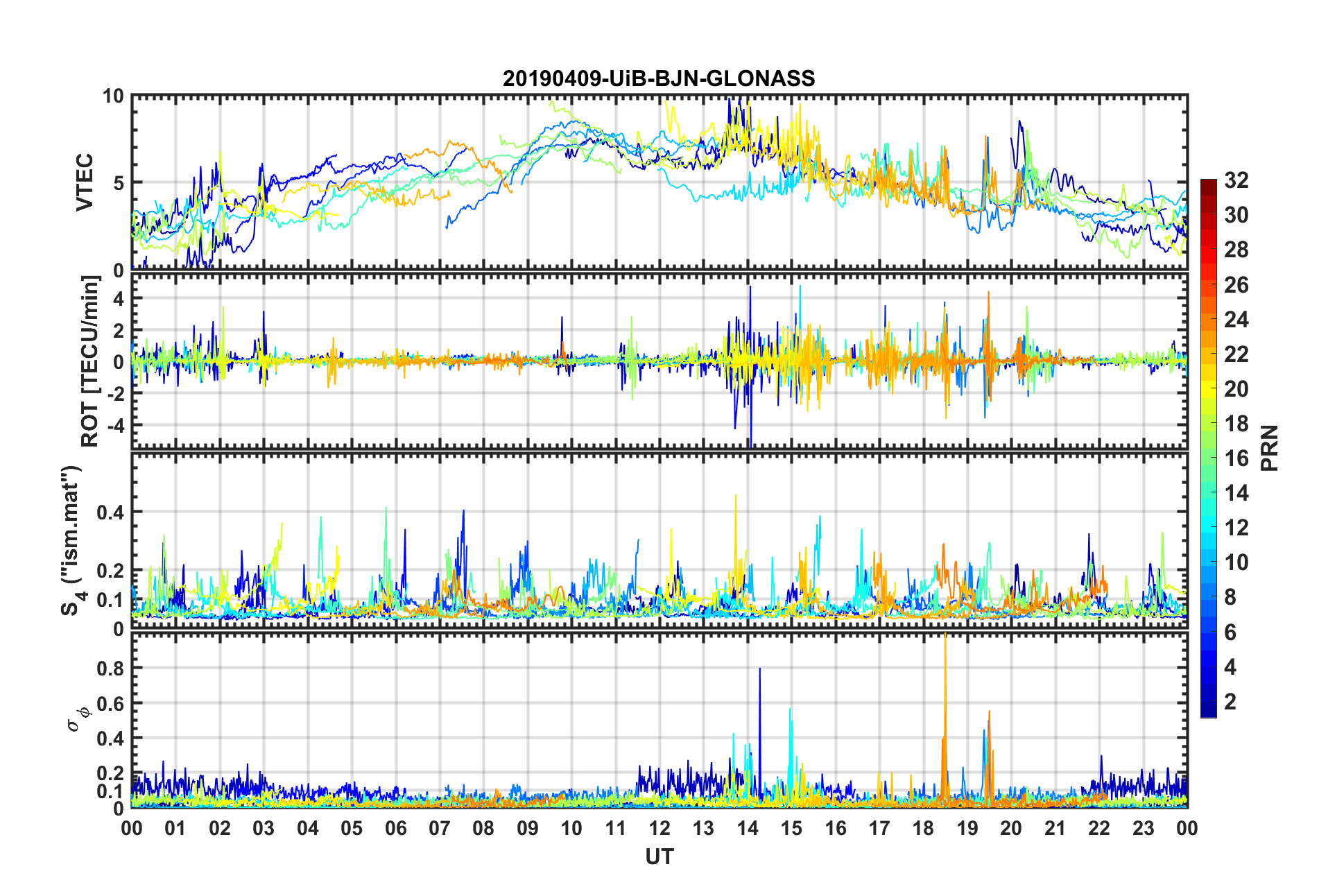Select the sigma-phi axis tick "0.8"

point(110,669)
